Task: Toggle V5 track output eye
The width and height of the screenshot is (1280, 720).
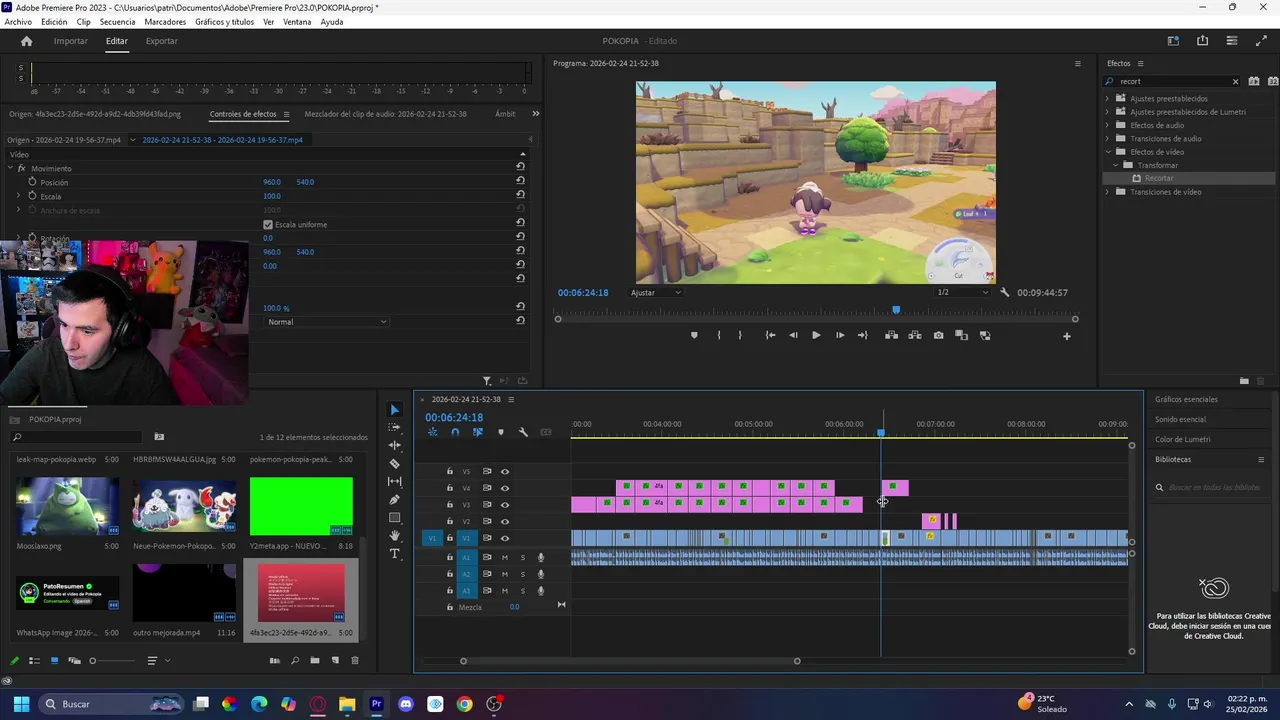Action: (505, 471)
